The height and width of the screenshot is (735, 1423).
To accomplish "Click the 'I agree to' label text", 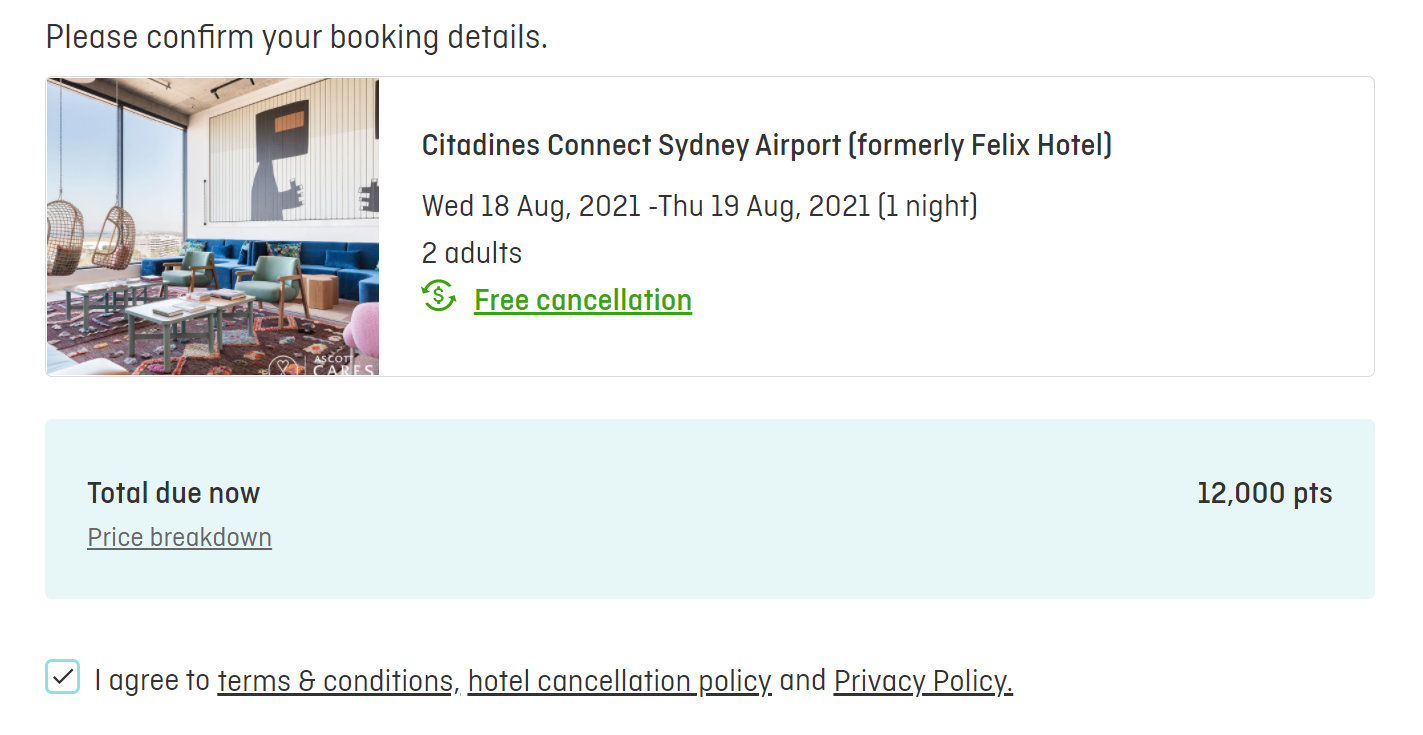I will click(152, 681).
